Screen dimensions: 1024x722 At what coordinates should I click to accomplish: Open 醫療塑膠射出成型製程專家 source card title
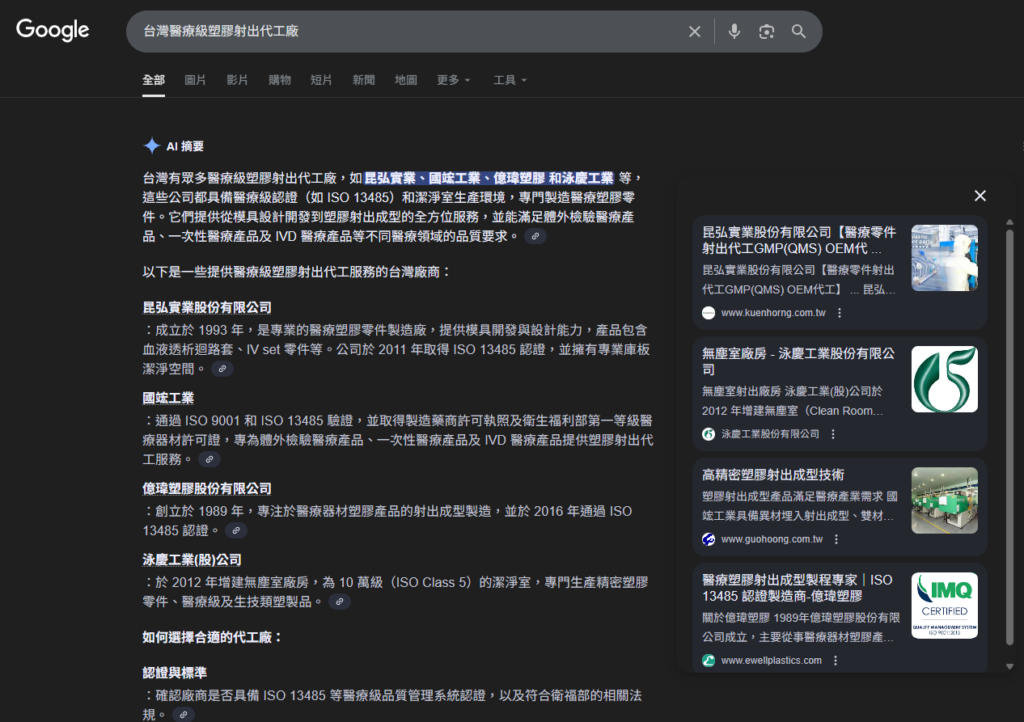pos(797,588)
